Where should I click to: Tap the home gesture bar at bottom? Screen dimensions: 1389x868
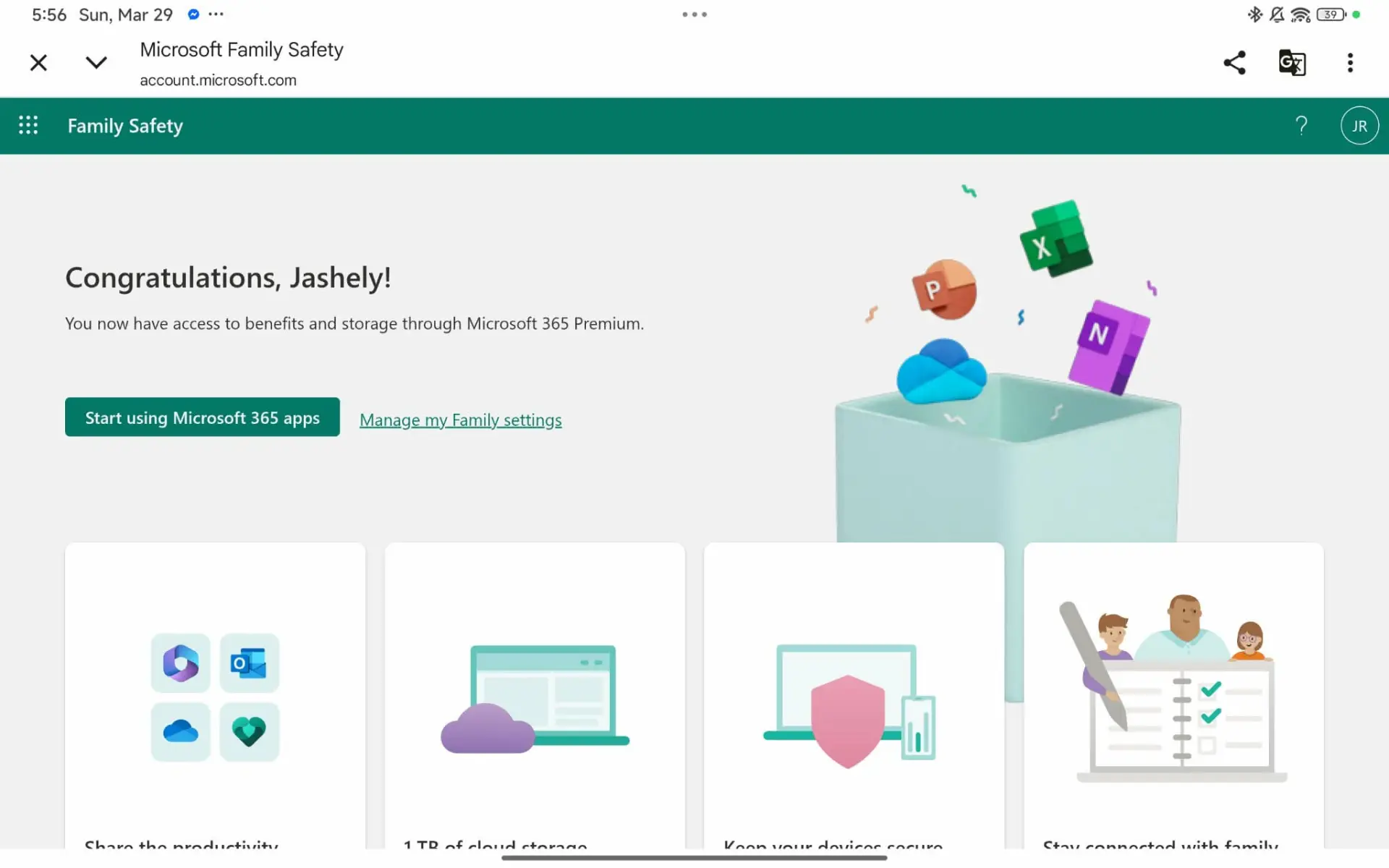click(x=694, y=858)
